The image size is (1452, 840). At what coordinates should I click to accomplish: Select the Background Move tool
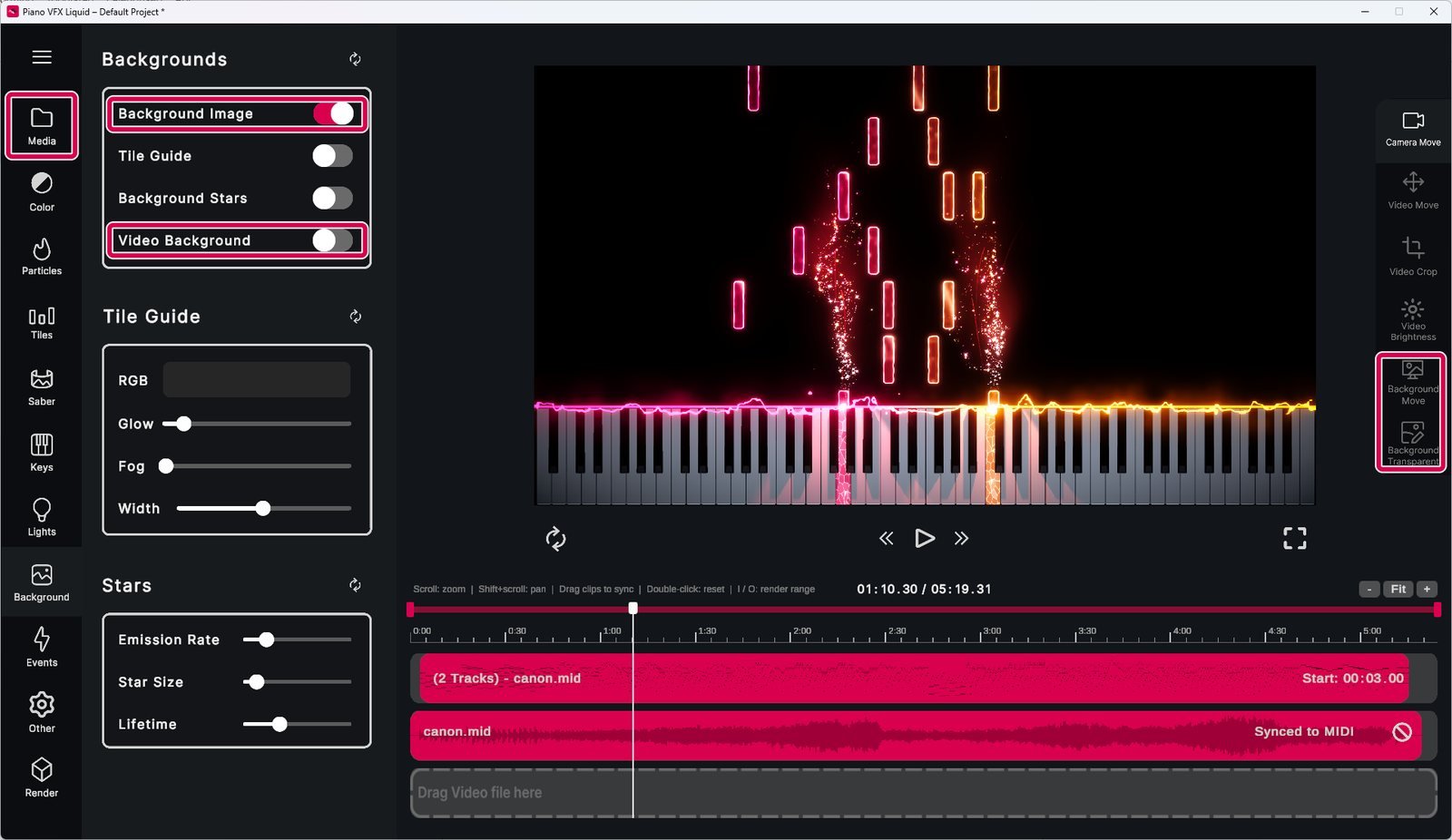pyautogui.click(x=1413, y=383)
